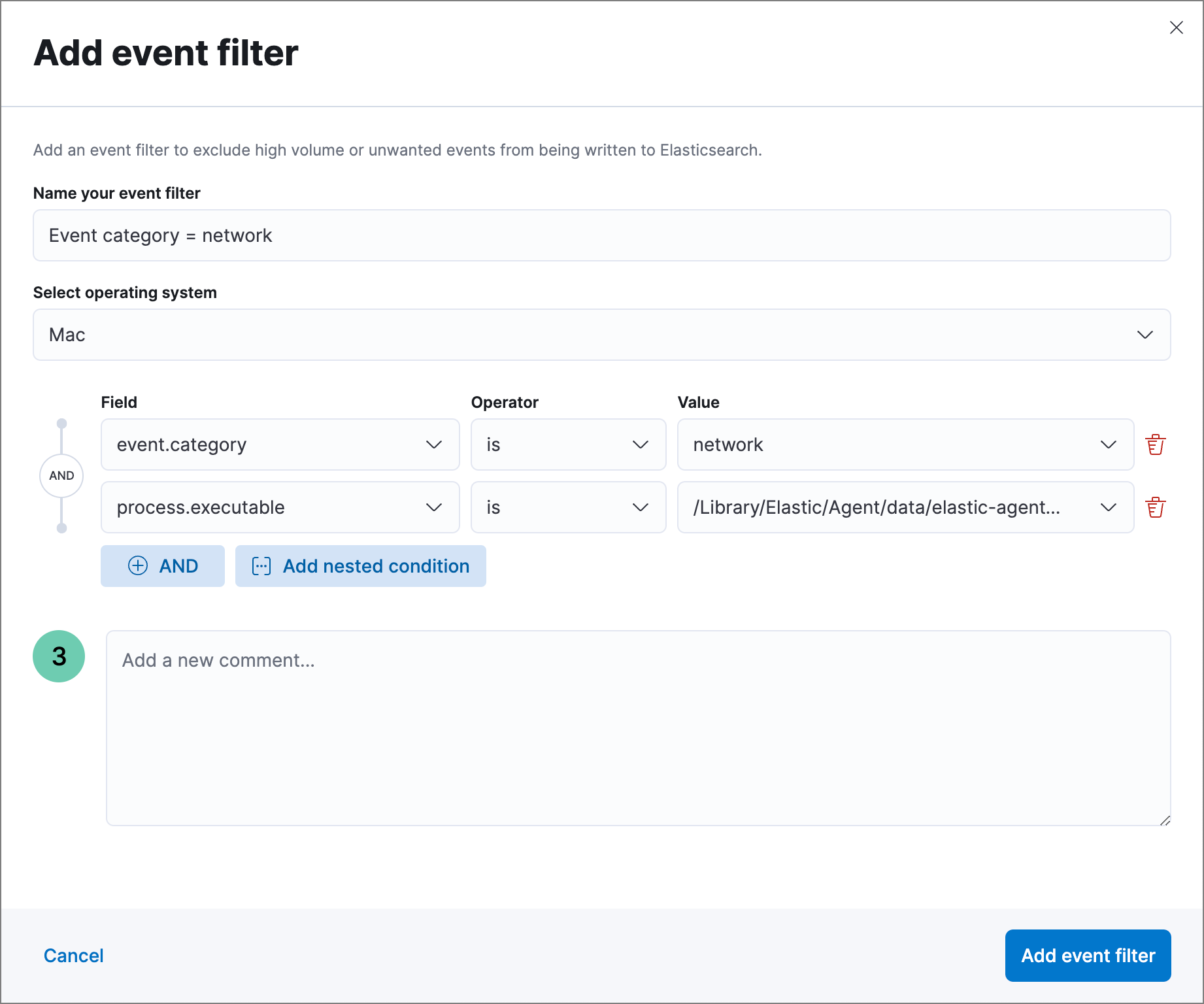Viewport: 1204px width, 1004px height.
Task: Open the Value dropdown showing network
Action: tap(1109, 444)
